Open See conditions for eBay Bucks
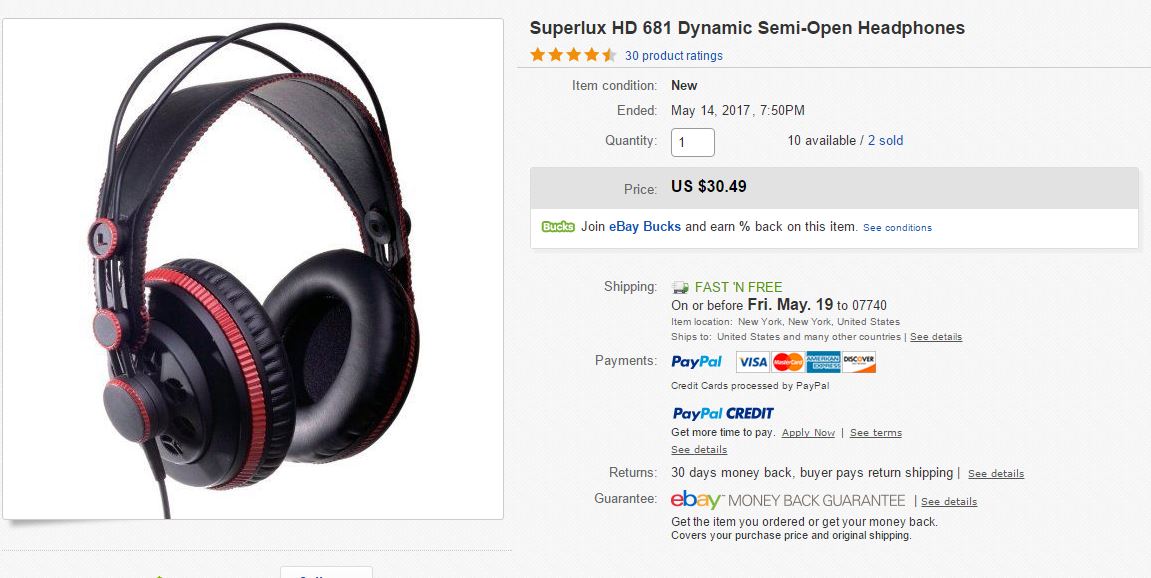The width and height of the screenshot is (1151, 578). click(897, 228)
